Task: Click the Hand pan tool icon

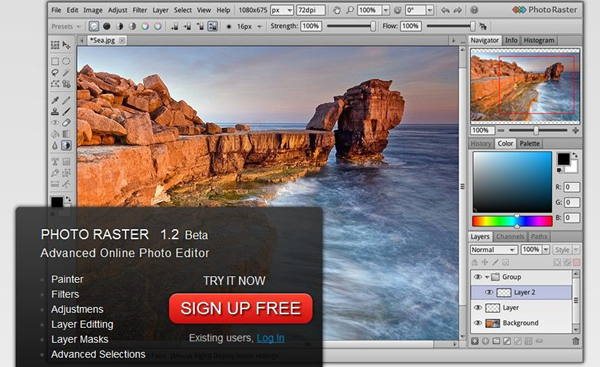Action: (336, 10)
